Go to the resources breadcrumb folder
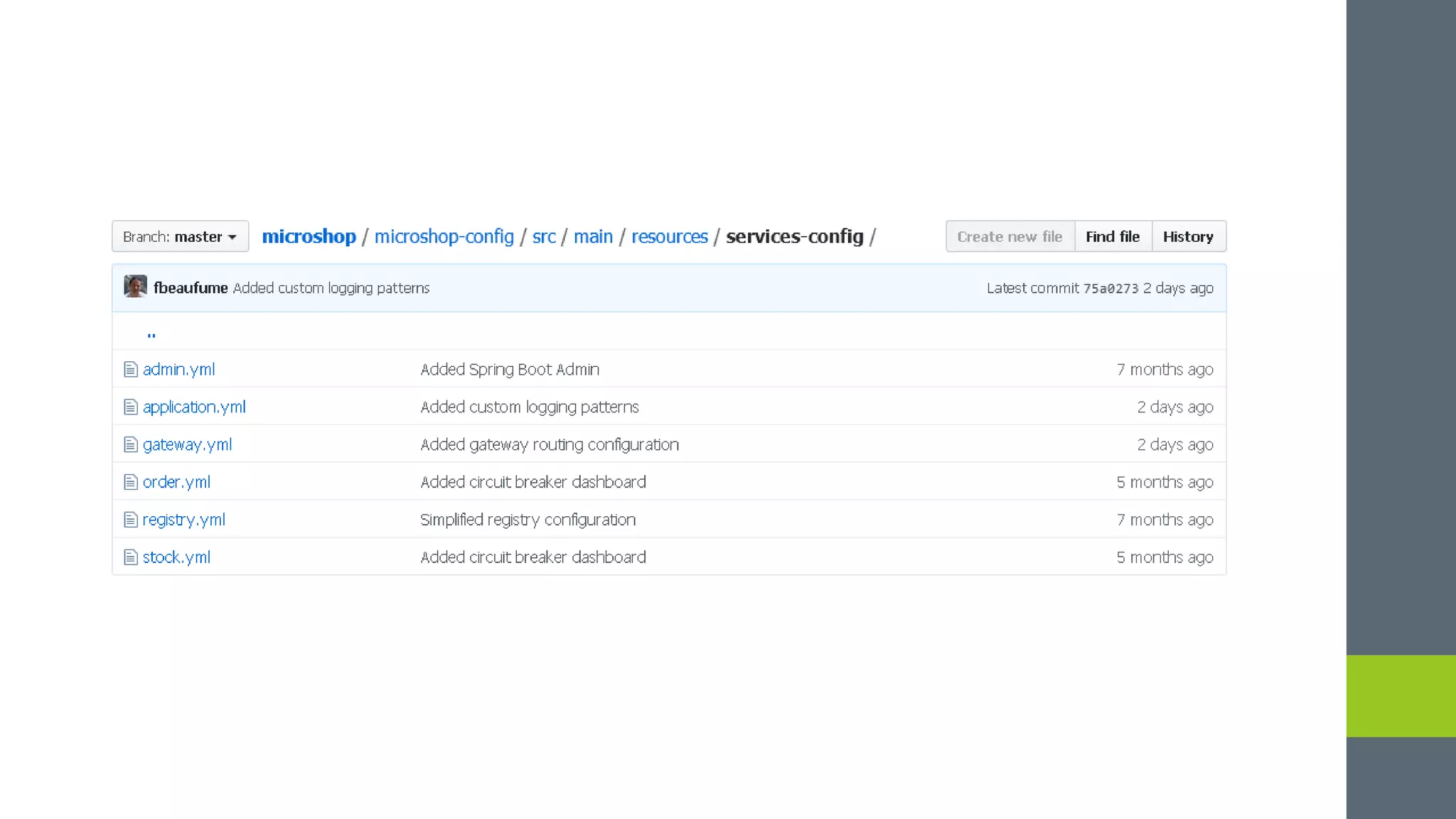Screen dimensions: 1456x819 [669, 237]
